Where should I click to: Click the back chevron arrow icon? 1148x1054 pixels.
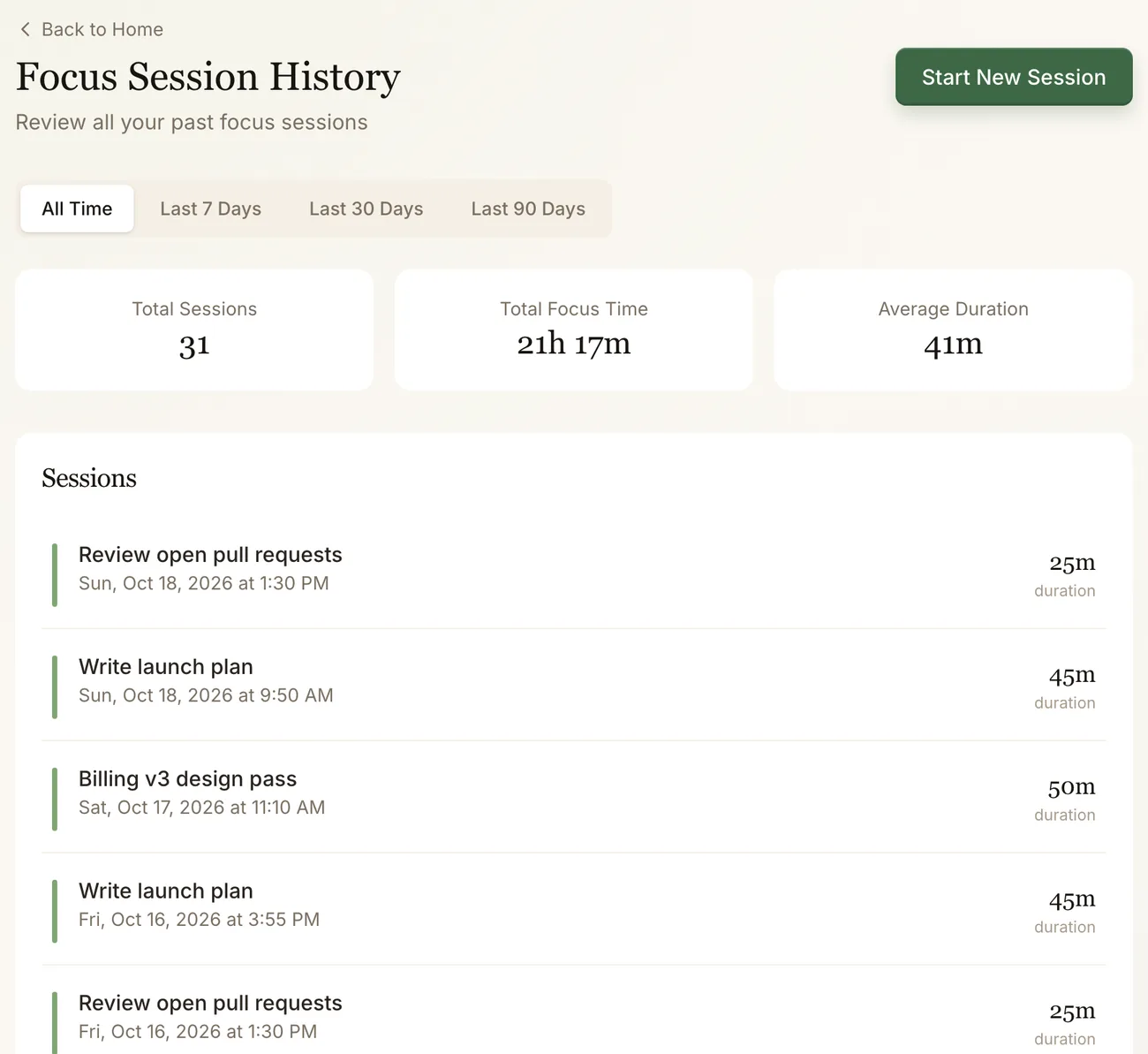[25, 29]
